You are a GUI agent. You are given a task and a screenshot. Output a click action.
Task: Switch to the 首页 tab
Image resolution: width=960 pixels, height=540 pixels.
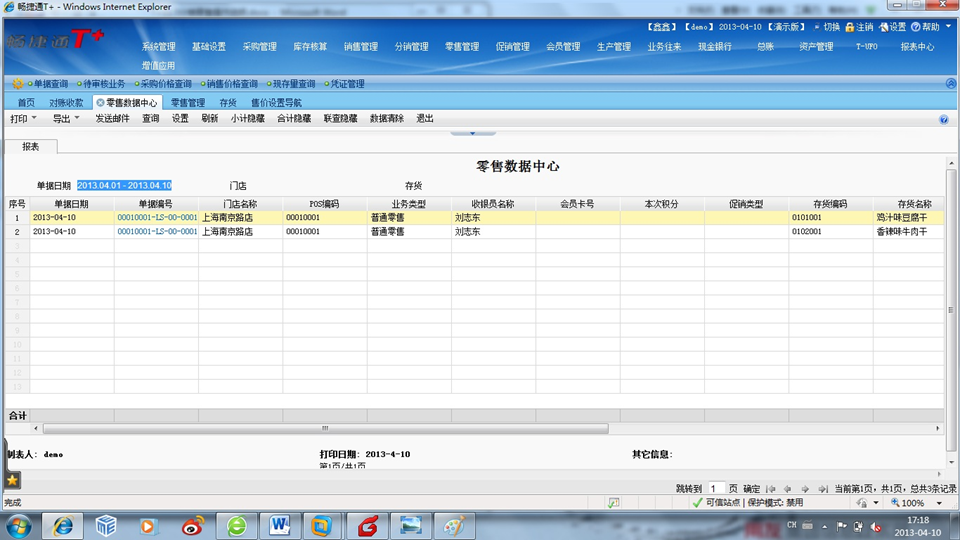click(26, 103)
